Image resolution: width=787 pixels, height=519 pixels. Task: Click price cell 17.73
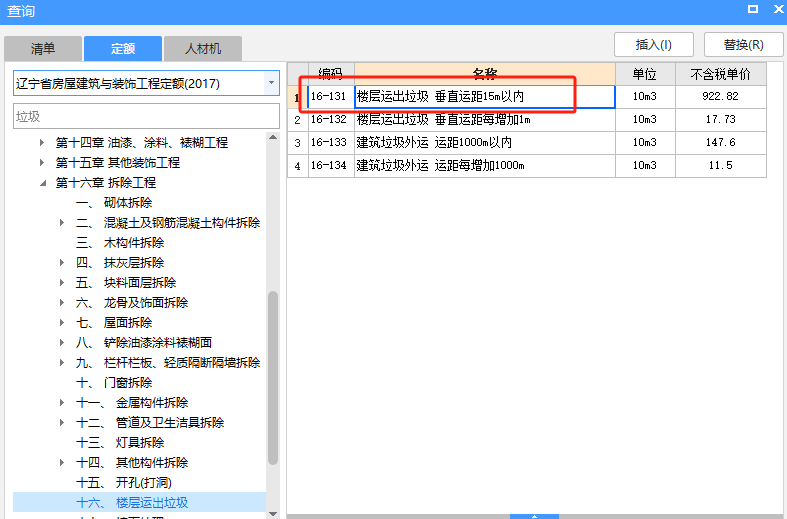click(721, 119)
